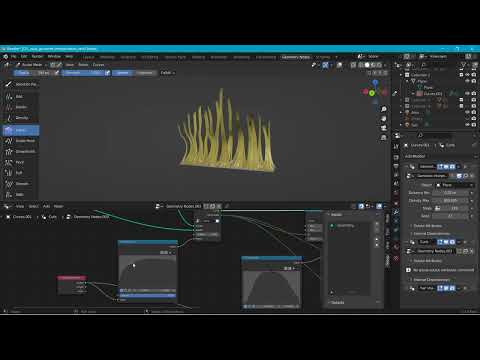This screenshot has width=480, height=360.
Task: Select the Selection Paint tool
Action: tap(20, 84)
